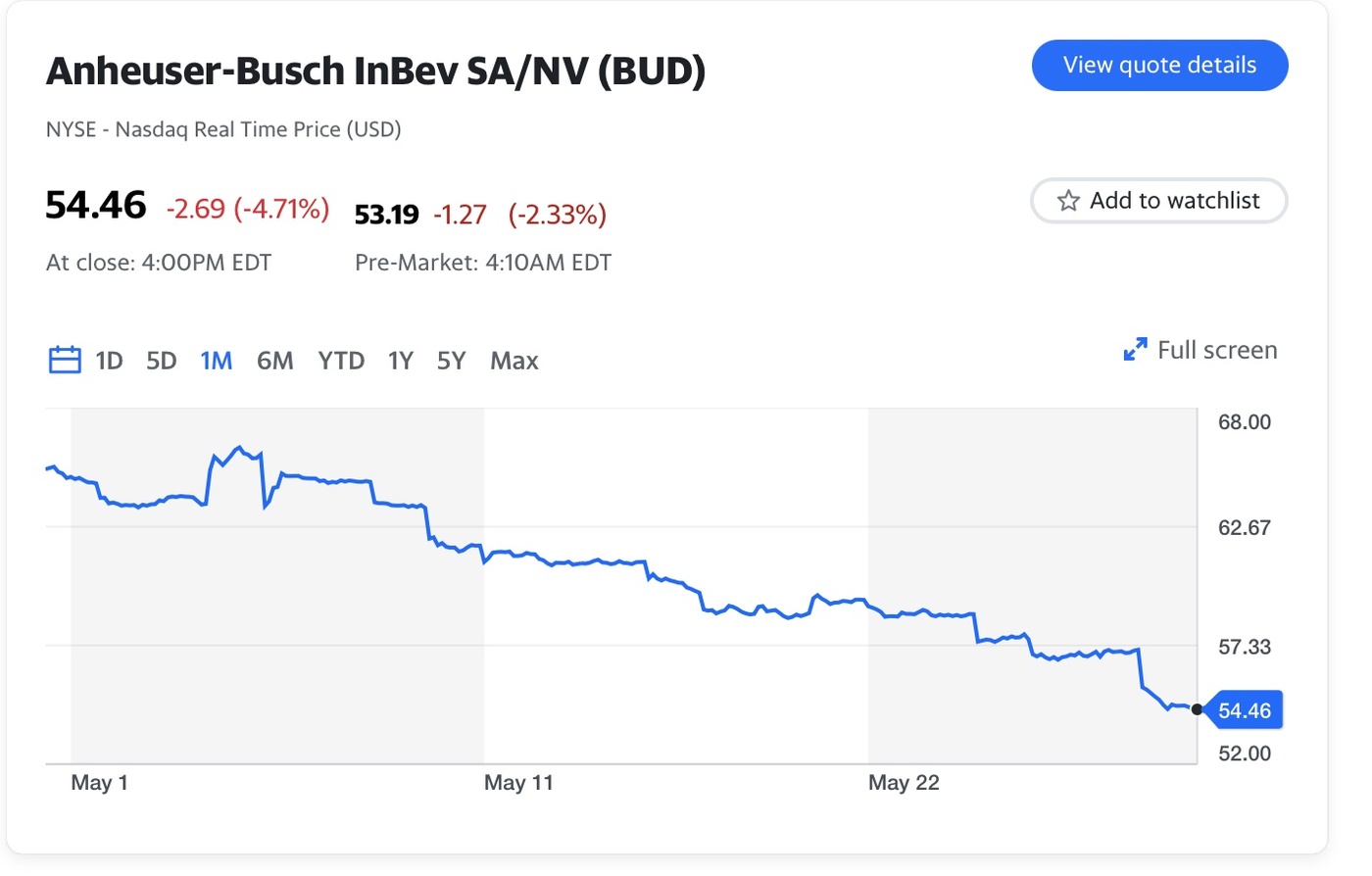Click the full screen expand arrows icon
Viewport: 1372px width, 876px height.
(1134, 349)
